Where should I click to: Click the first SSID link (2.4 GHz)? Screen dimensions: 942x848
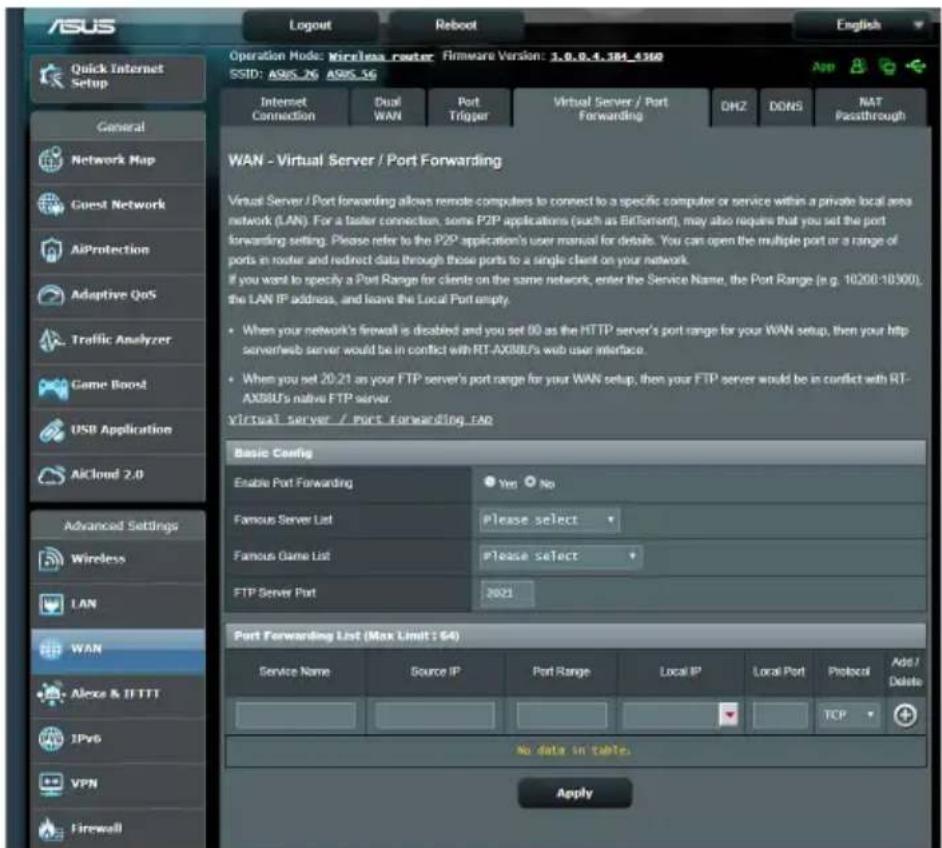click(x=293, y=74)
